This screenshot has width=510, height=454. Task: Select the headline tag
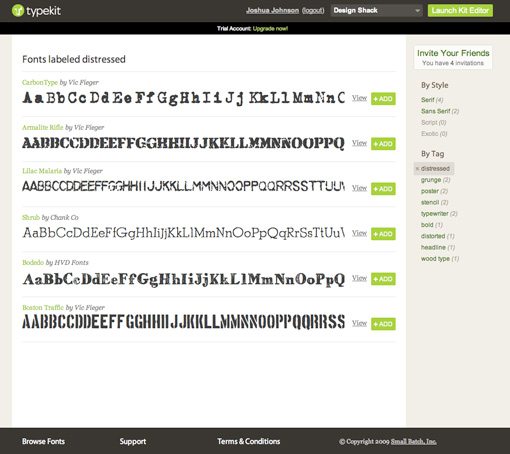pyautogui.click(x=433, y=247)
